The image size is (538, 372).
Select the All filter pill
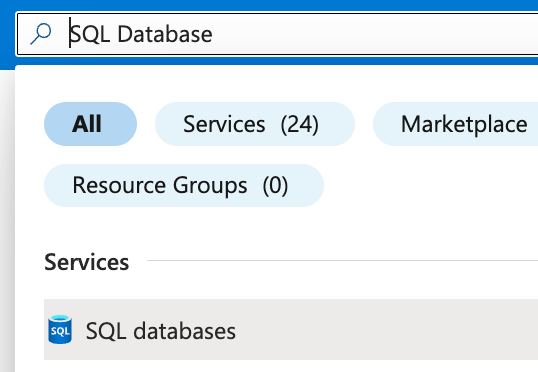(x=90, y=124)
